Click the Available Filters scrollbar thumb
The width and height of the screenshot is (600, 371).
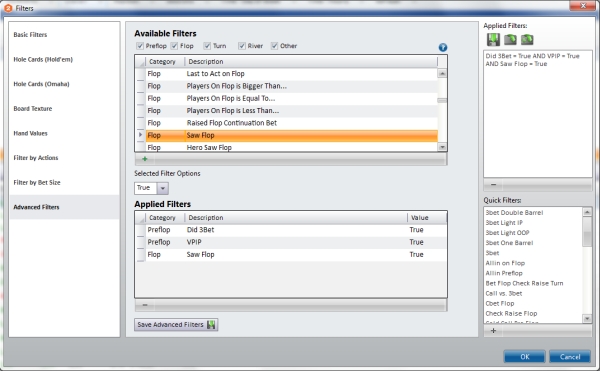pyautogui.click(x=442, y=101)
